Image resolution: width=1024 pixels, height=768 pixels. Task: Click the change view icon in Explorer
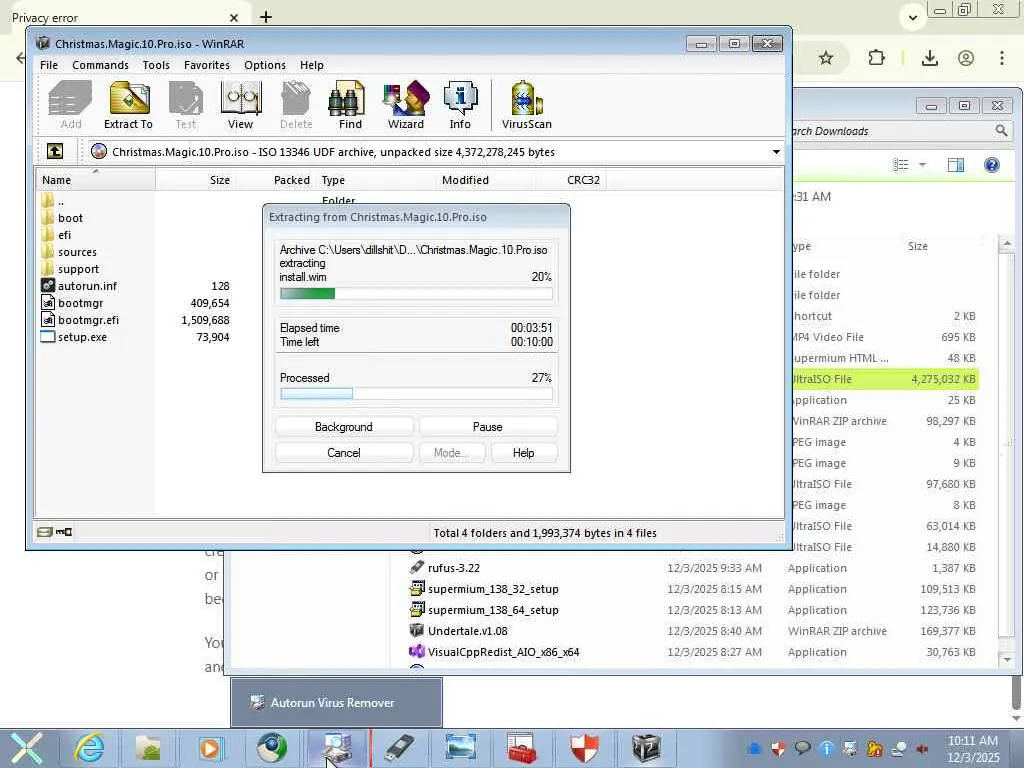pos(901,165)
